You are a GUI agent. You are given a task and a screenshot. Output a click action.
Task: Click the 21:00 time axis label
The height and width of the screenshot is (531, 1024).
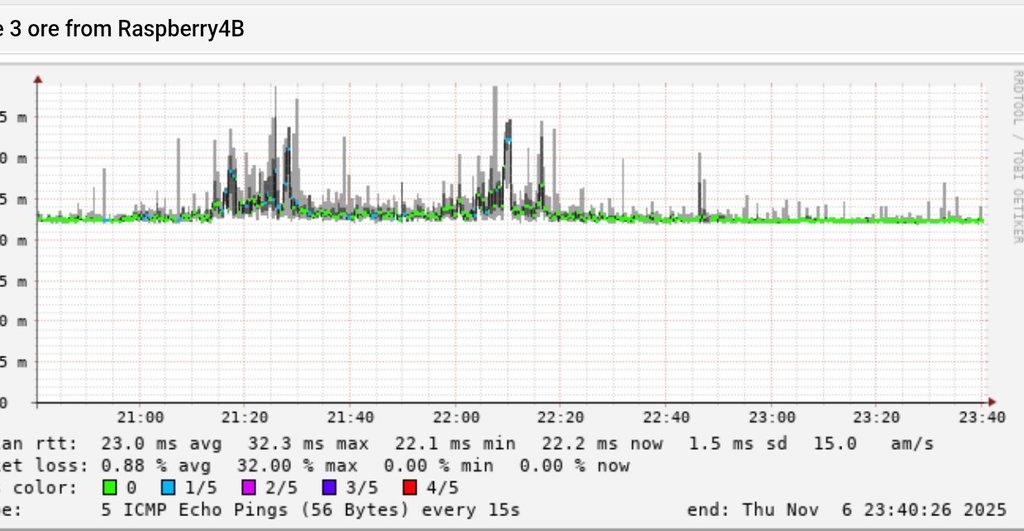click(x=140, y=417)
